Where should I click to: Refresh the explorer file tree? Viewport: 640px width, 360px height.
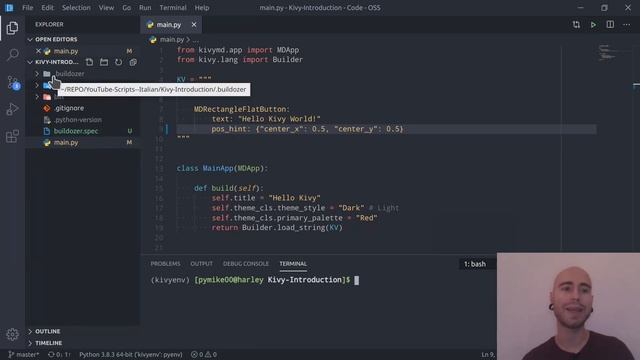[x=118, y=62]
